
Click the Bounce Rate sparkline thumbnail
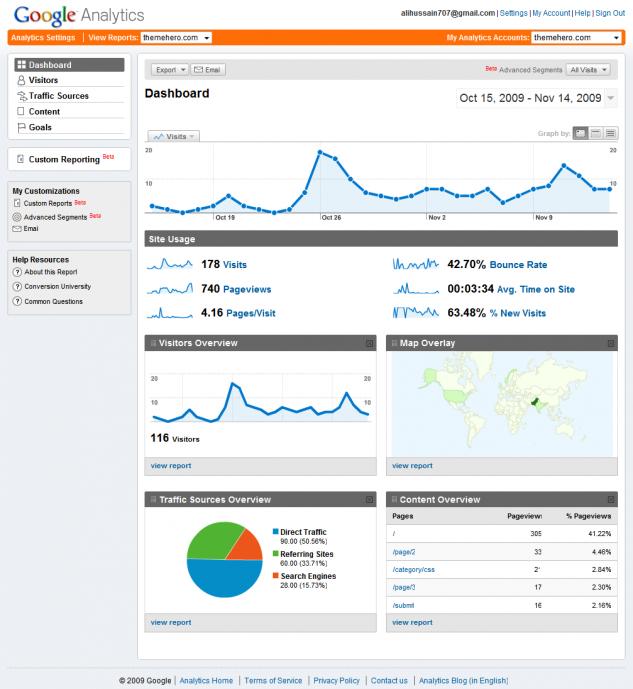(x=416, y=264)
